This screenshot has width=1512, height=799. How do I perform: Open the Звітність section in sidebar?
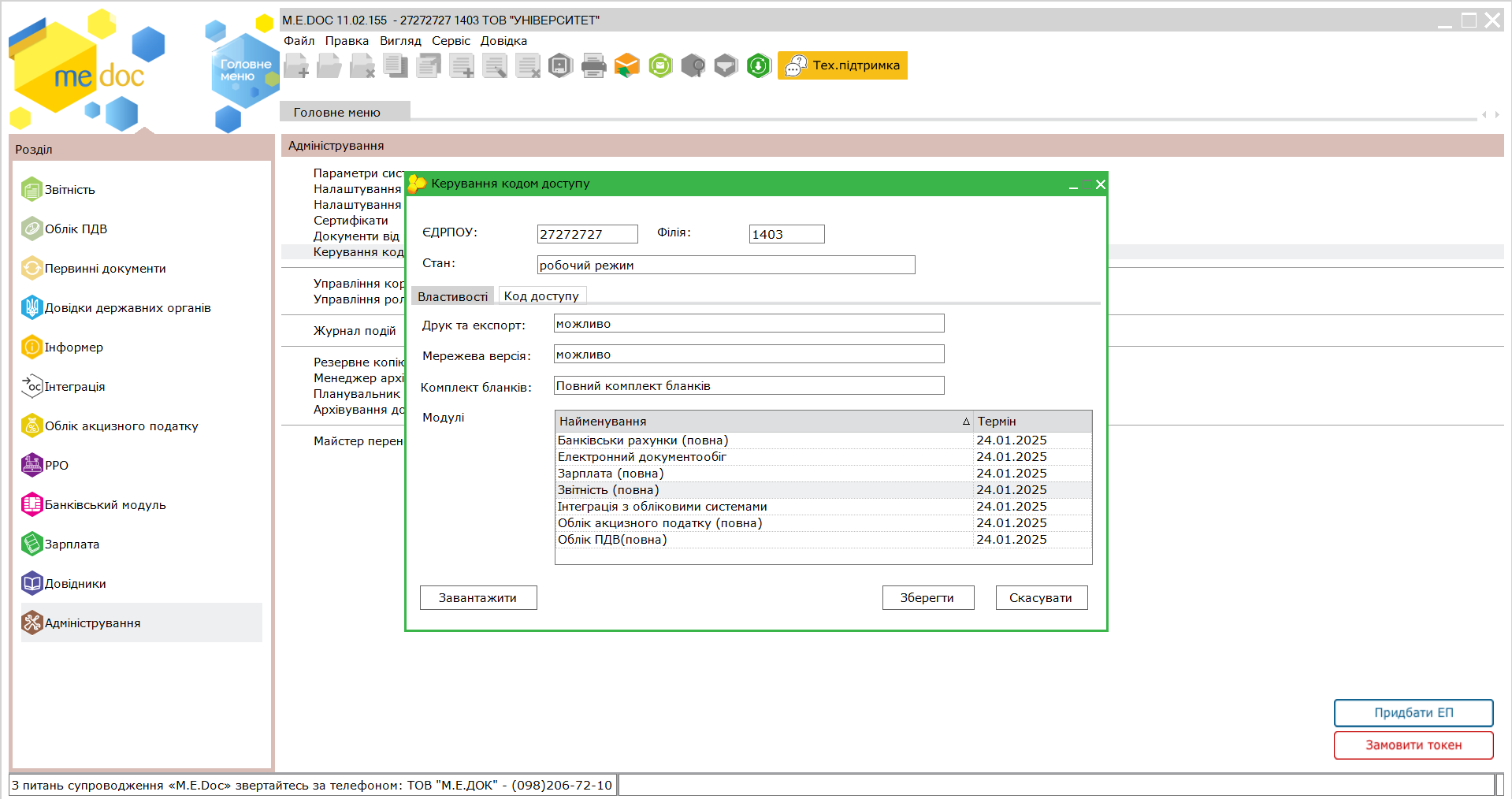click(x=69, y=190)
